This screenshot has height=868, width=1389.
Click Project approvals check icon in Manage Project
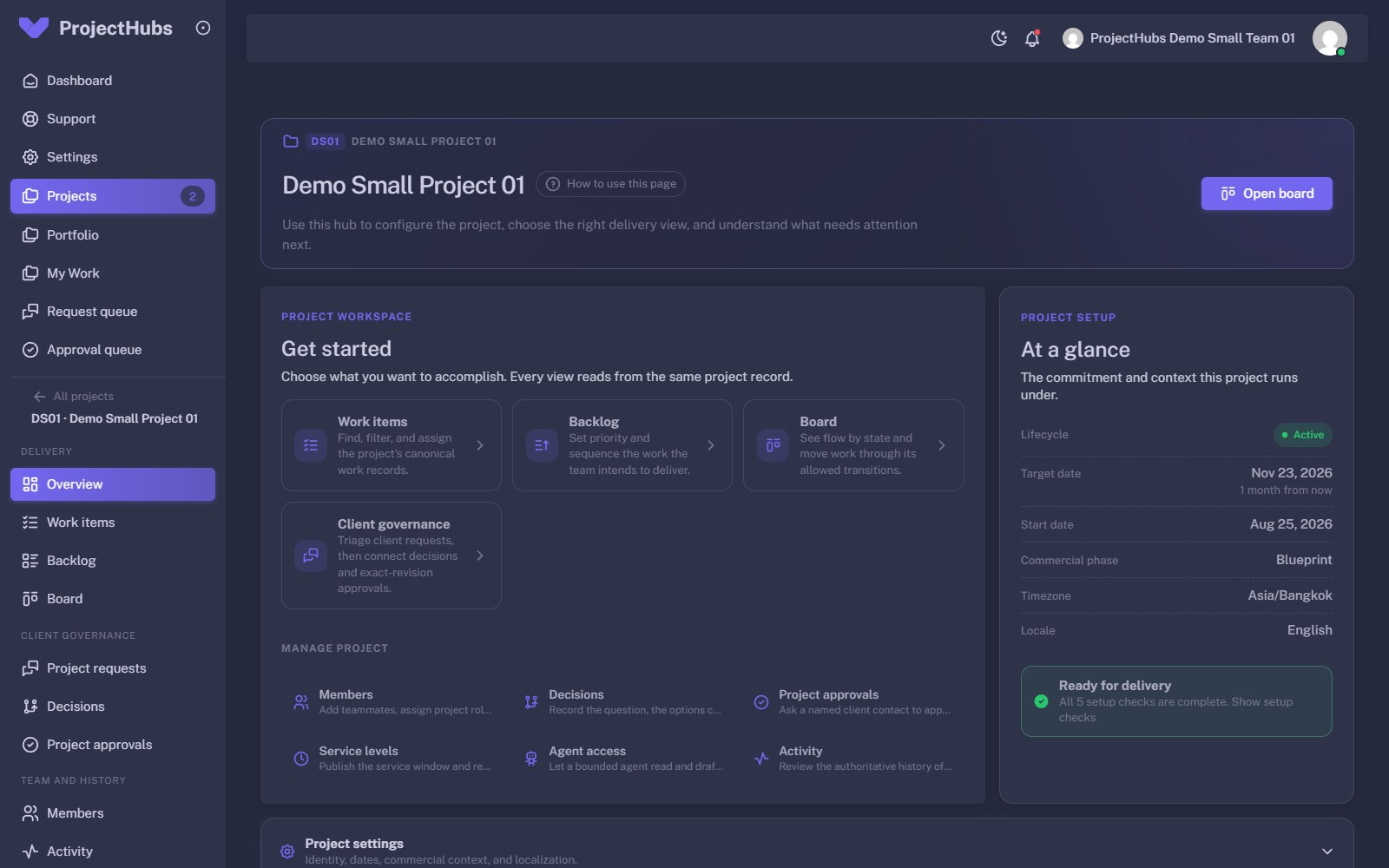click(x=761, y=702)
